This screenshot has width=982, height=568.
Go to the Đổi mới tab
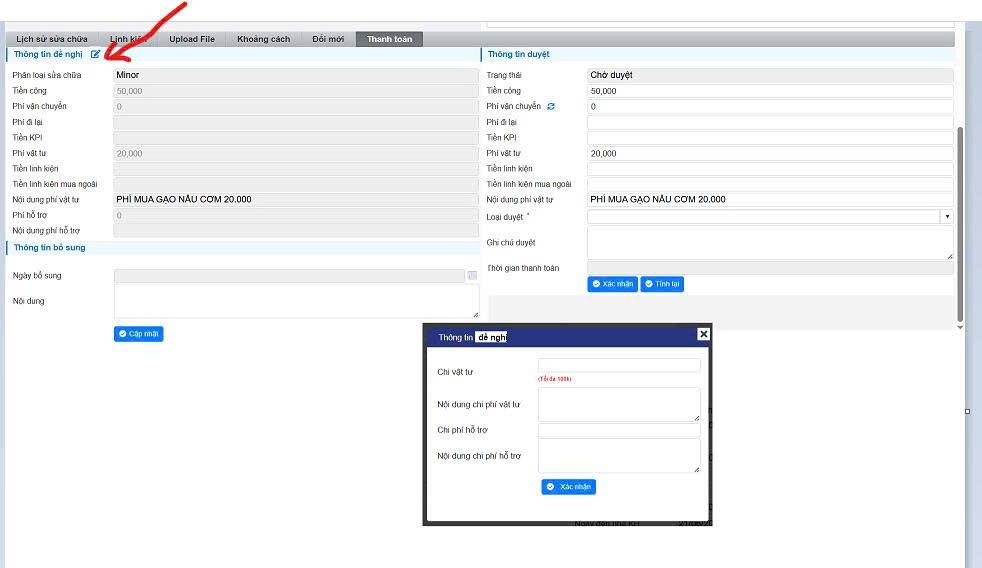[x=328, y=39]
